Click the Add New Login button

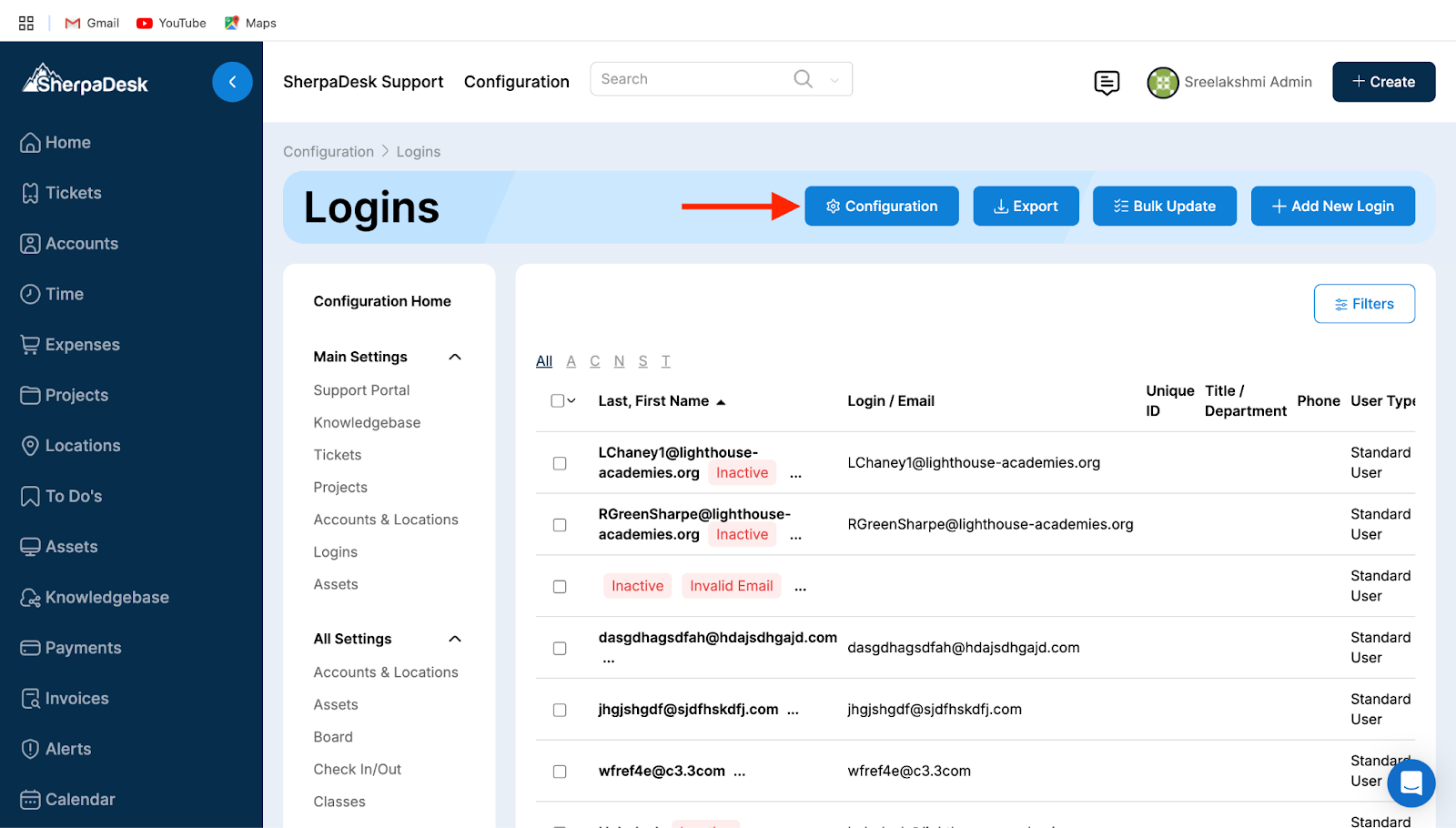pos(1332,207)
